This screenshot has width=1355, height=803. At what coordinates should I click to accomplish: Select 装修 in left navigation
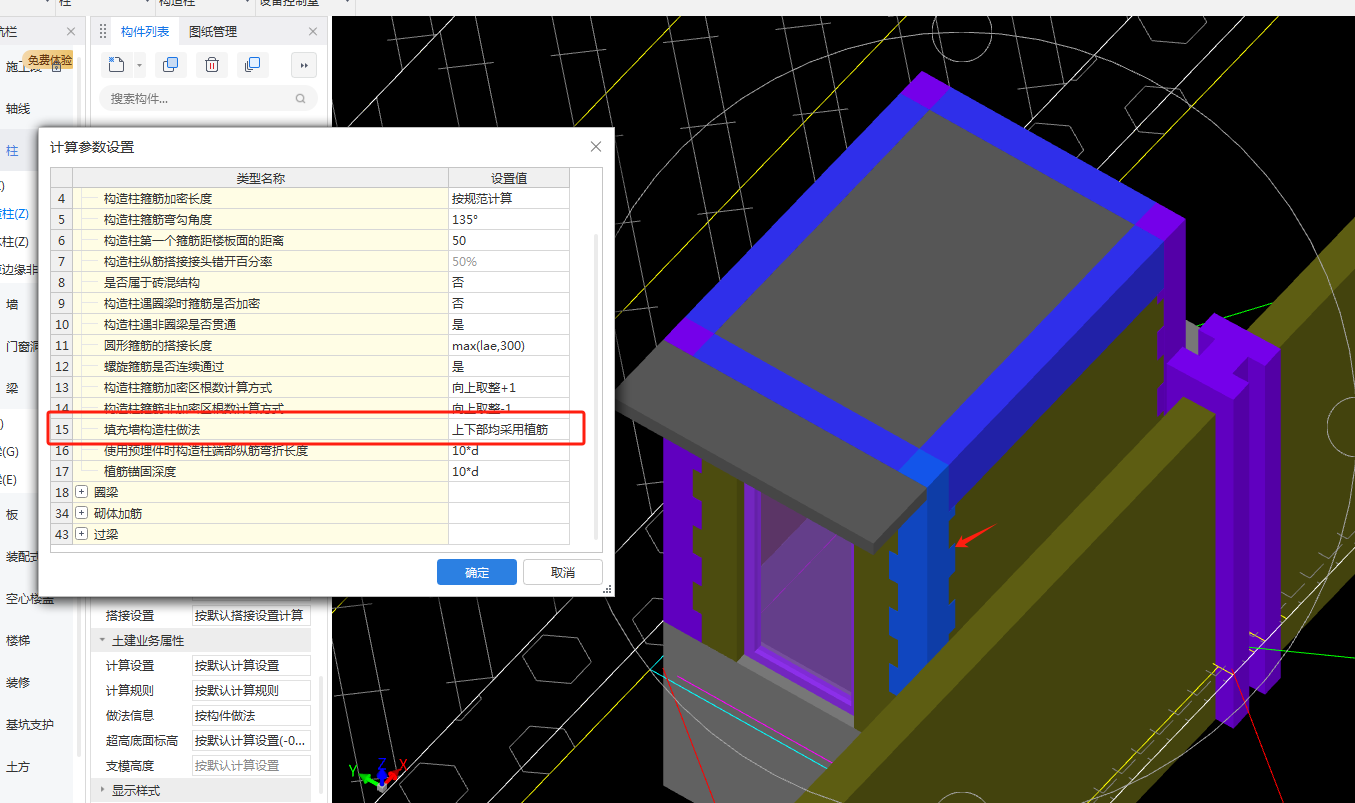(18, 682)
